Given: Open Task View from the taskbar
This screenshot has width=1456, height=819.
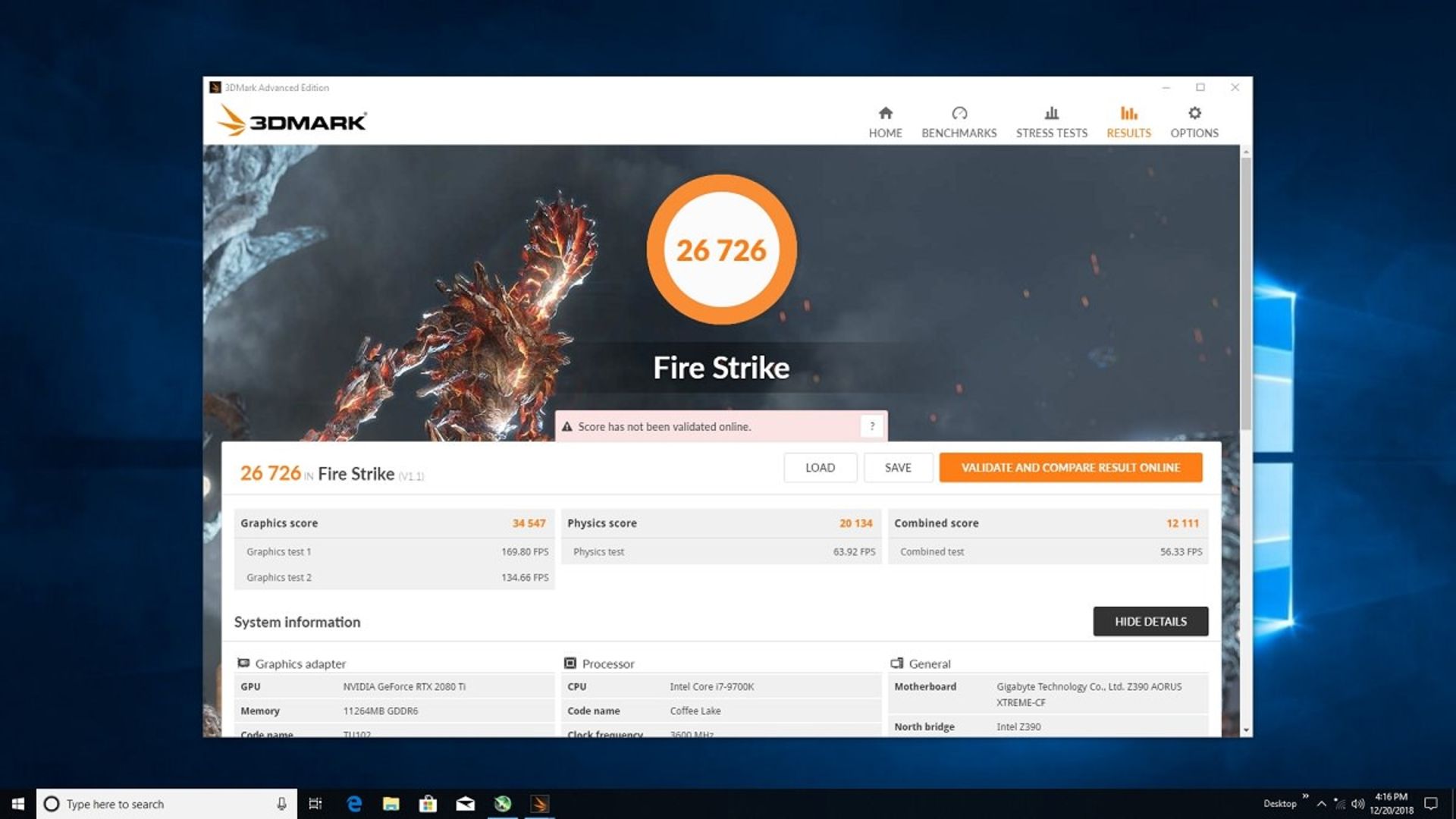Looking at the screenshot, I should (x=315, y=804).
